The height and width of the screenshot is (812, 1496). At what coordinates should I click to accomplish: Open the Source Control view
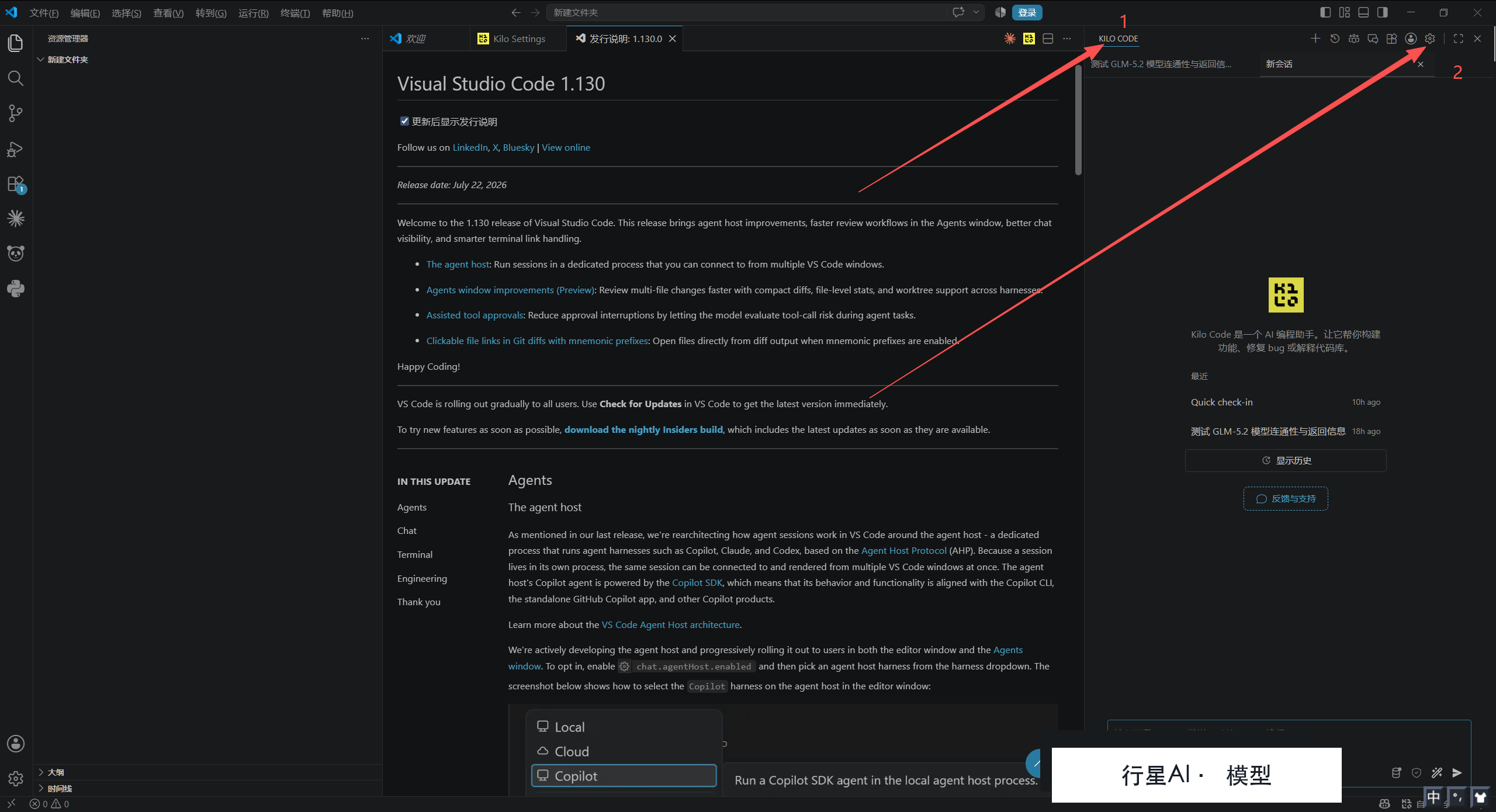[x=16, y=113]
